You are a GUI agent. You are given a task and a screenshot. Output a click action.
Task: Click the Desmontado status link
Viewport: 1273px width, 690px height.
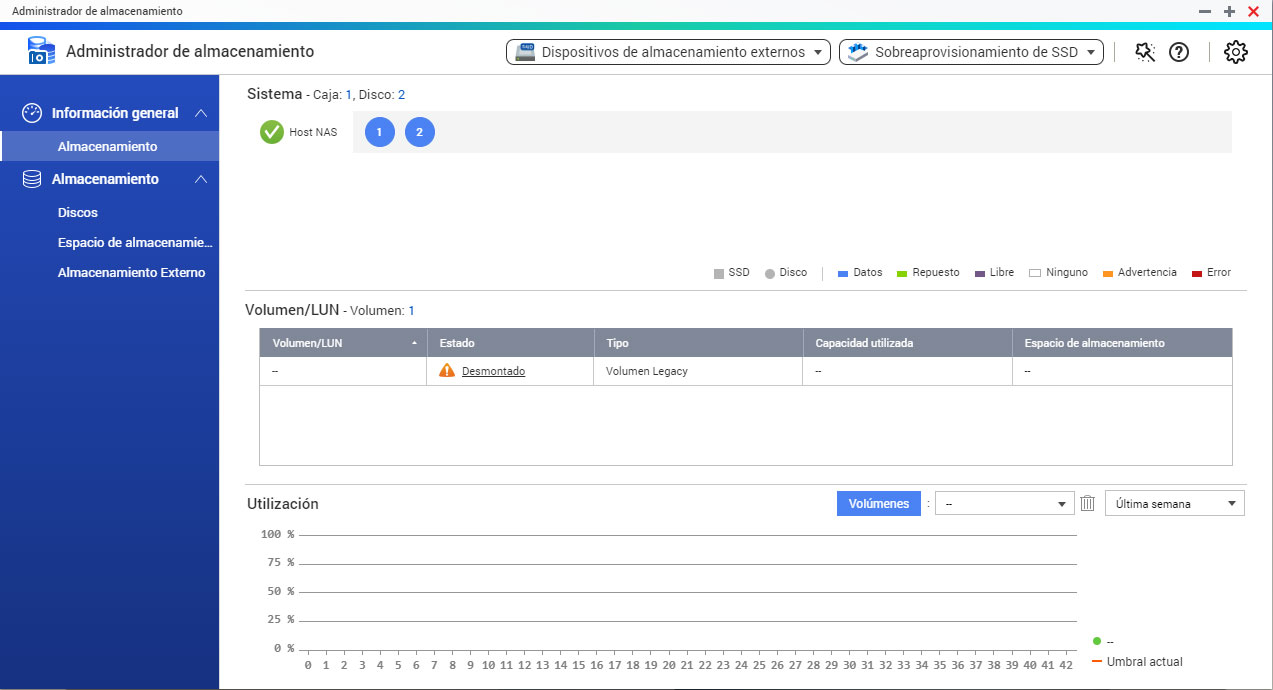point(493,371)
